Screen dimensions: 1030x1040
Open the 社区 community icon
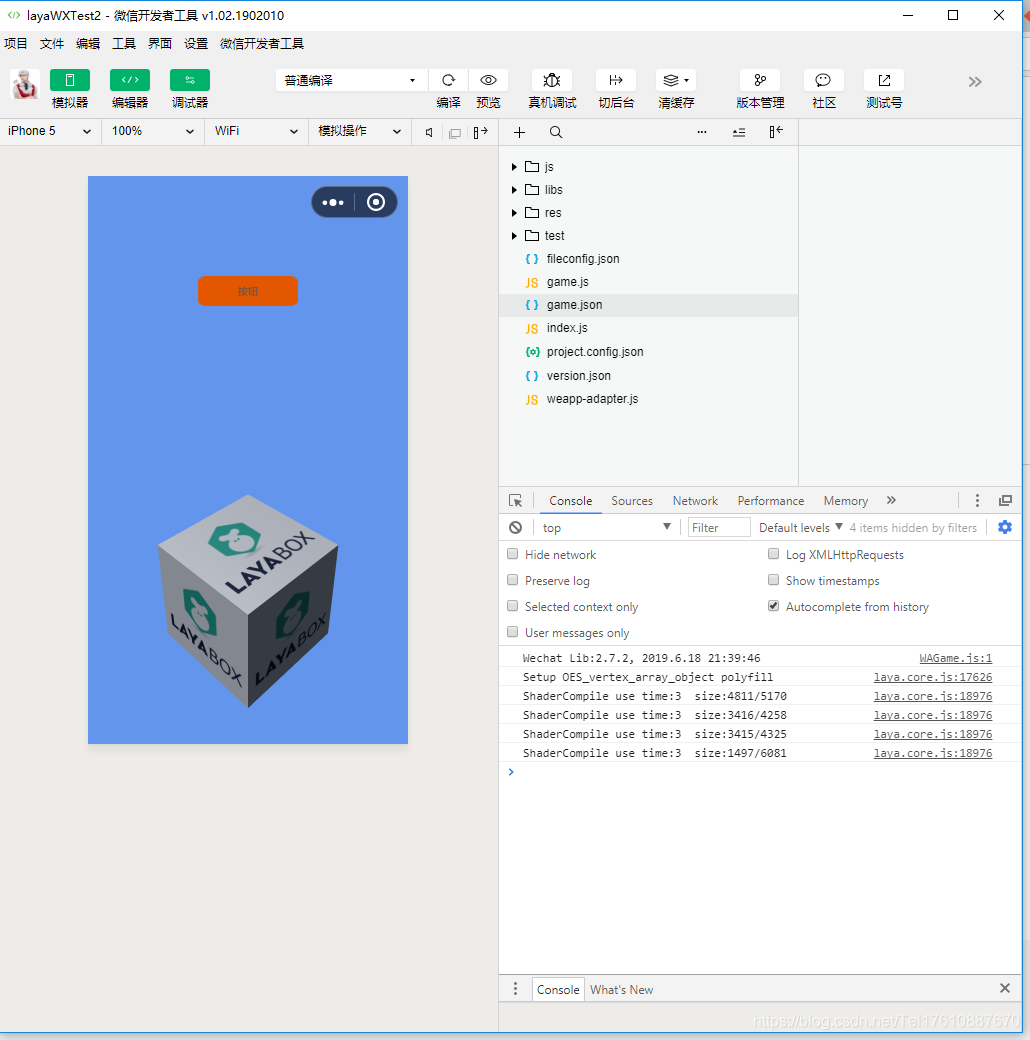[x=823, y=80]
